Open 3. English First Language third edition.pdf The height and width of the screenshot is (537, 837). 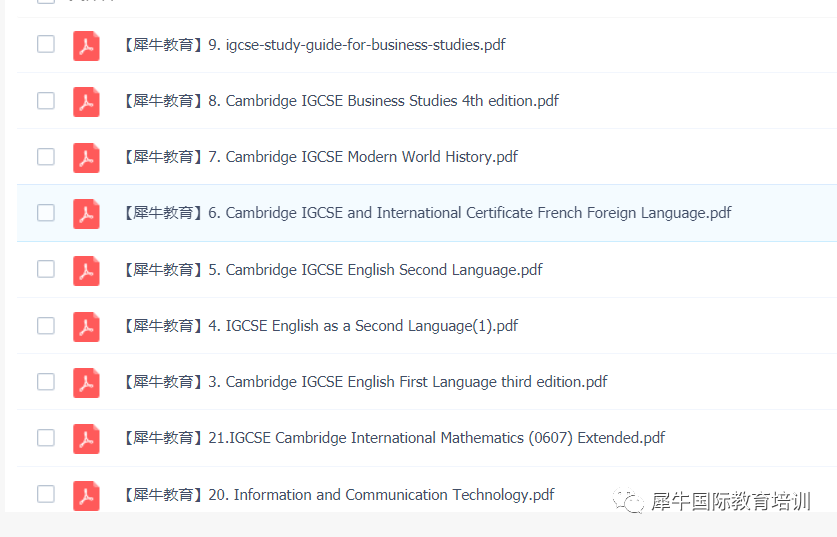366,382
